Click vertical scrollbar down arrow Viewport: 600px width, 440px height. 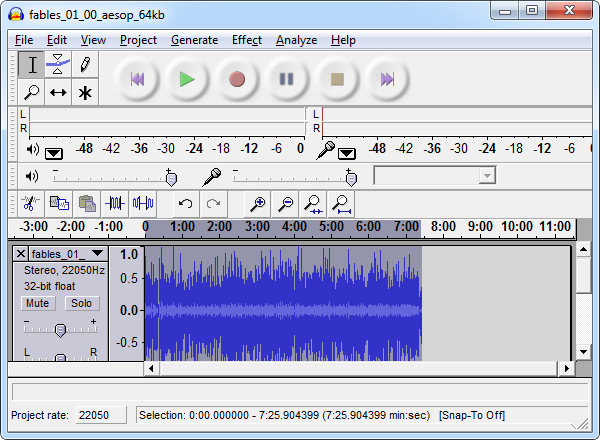tap(583, 352)
